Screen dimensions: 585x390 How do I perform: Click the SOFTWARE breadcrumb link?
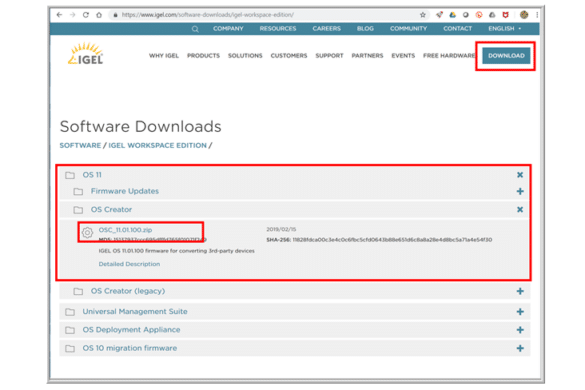[x=80, y=145]
